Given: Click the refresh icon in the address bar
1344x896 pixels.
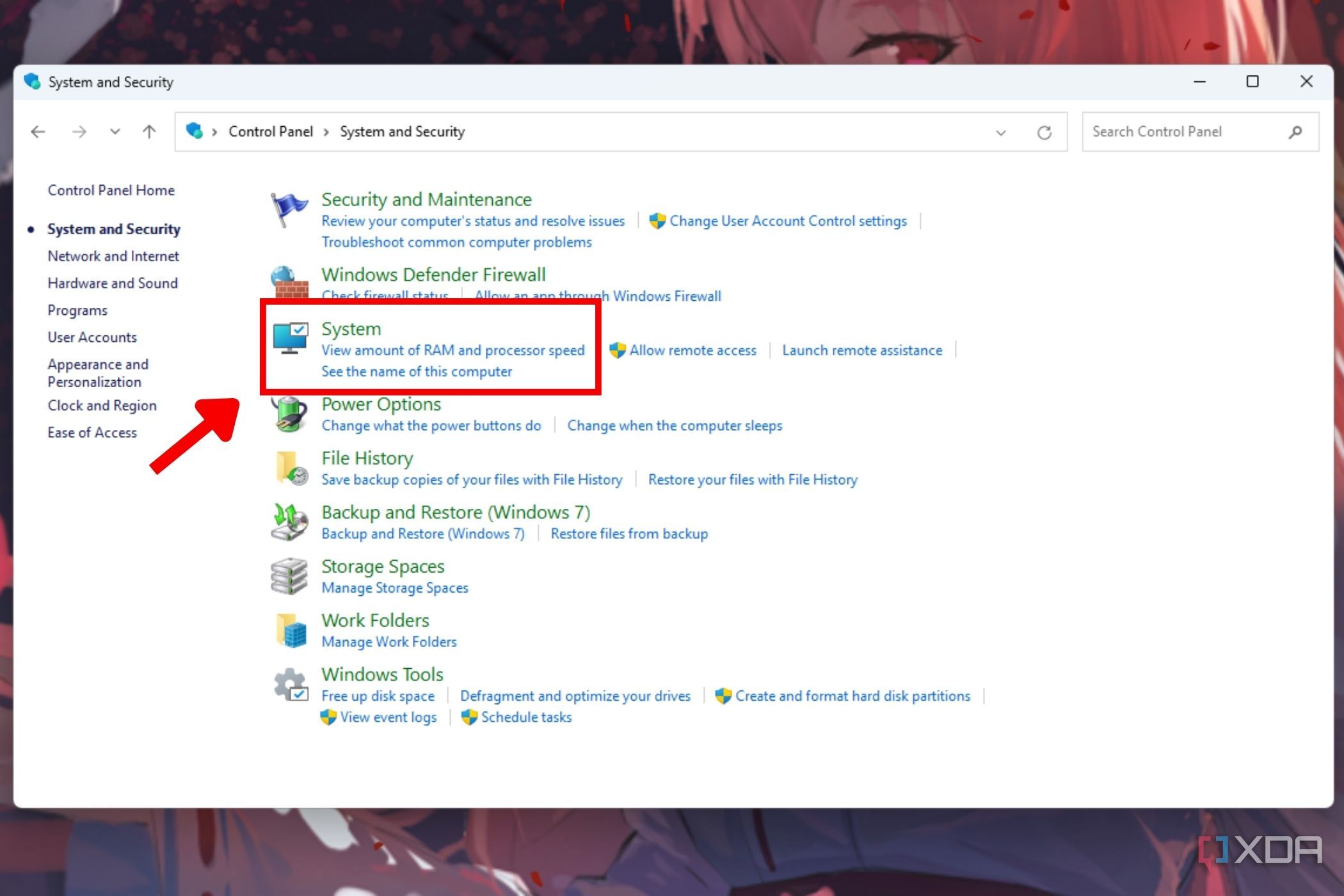Looking at the screenshot, I should click(1043, 131).
